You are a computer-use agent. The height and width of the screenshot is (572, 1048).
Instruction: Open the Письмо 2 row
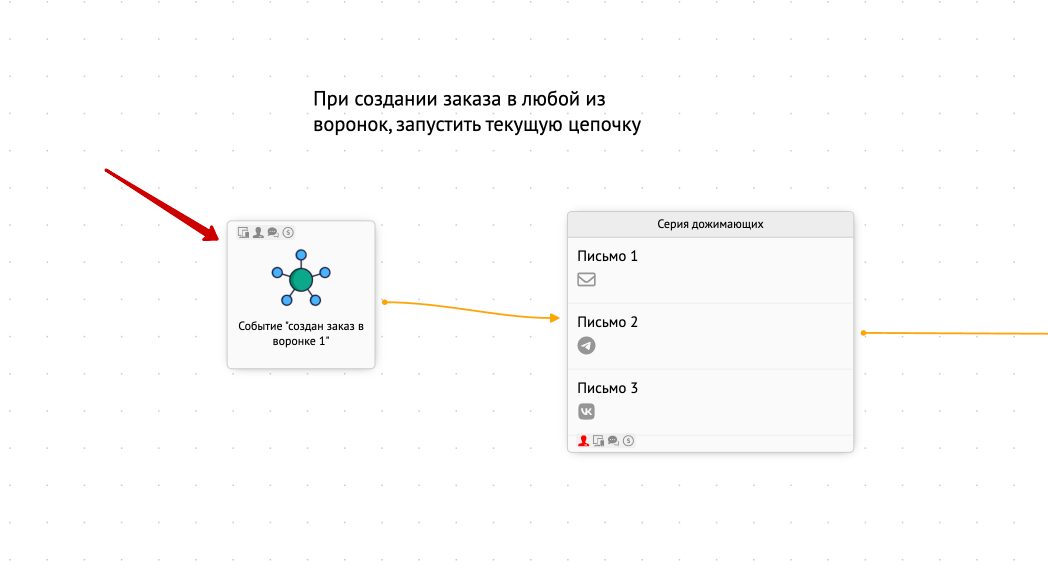click(710, 337)
